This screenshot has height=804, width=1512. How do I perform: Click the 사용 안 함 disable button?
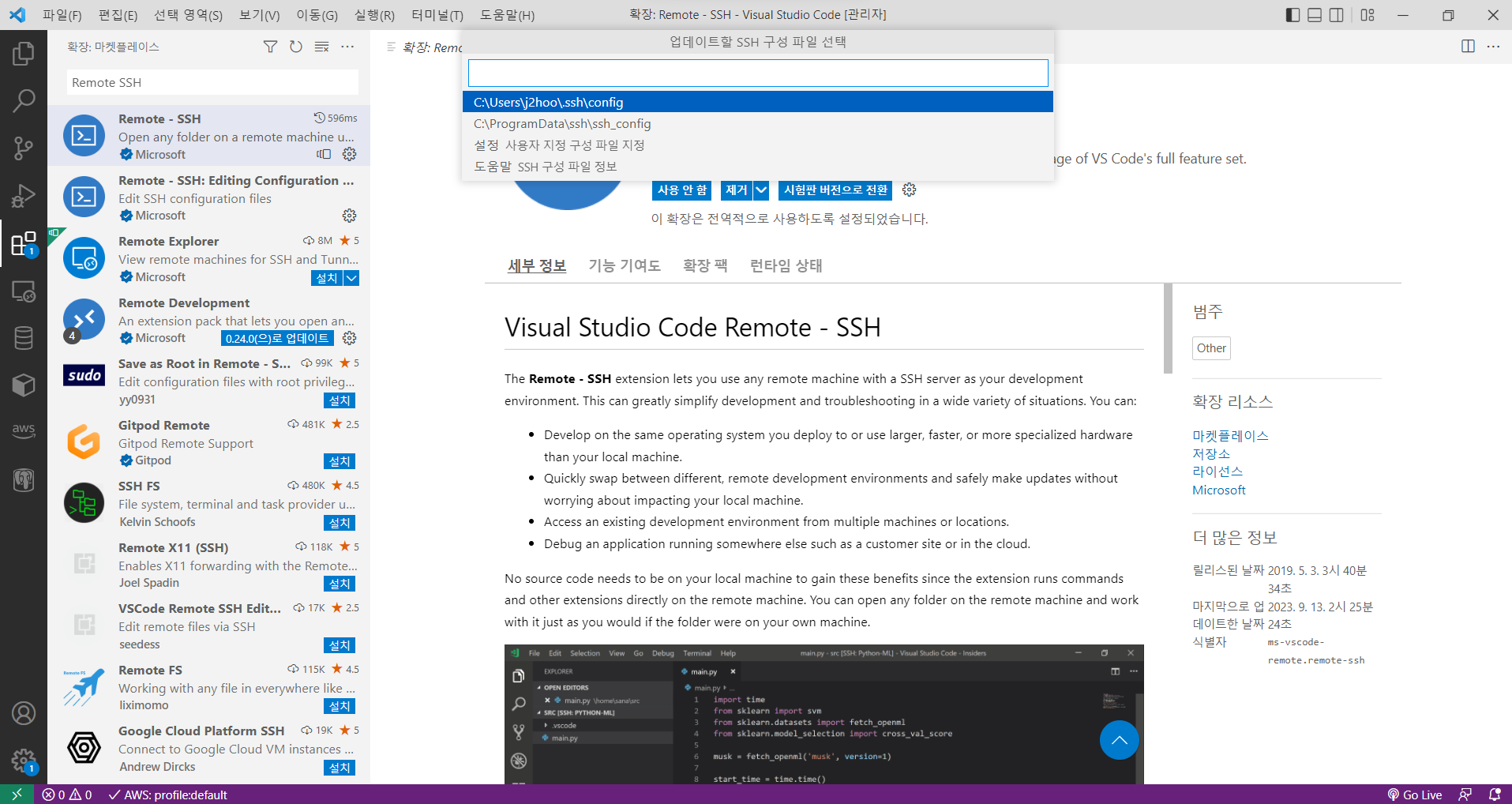tap(682, 190)
